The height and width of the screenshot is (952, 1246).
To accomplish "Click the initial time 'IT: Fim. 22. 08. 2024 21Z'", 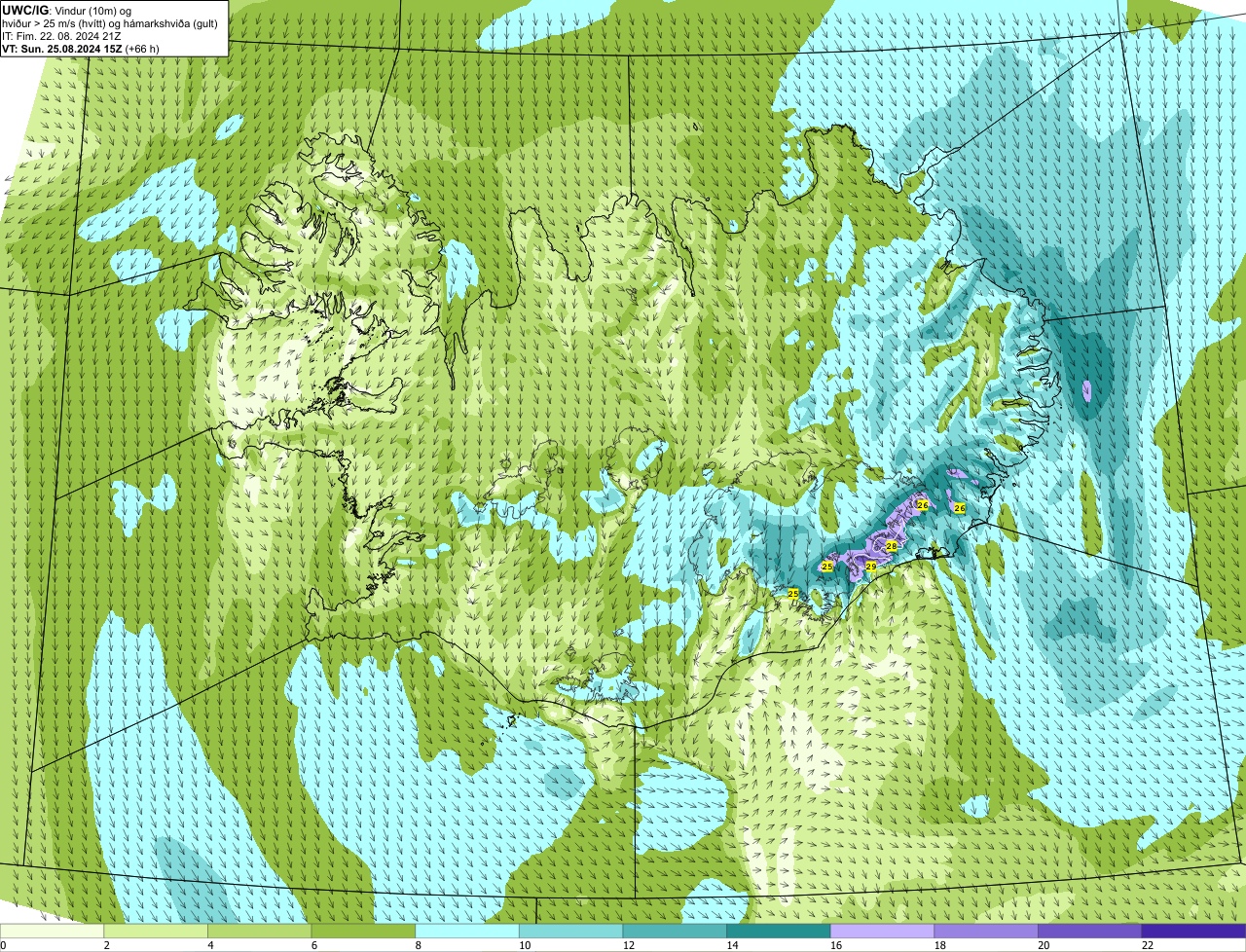I will pyautogui.click(x=61, y=35).
